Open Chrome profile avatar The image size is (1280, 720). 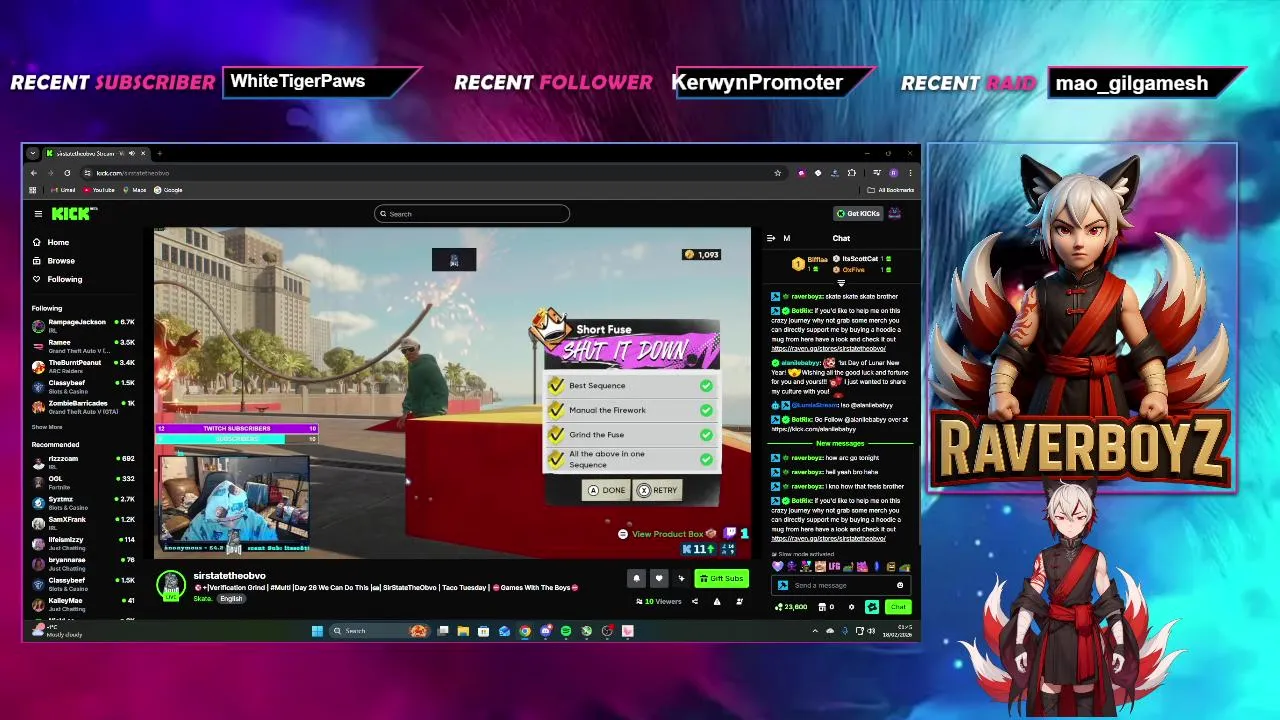[x=893, y=173]
